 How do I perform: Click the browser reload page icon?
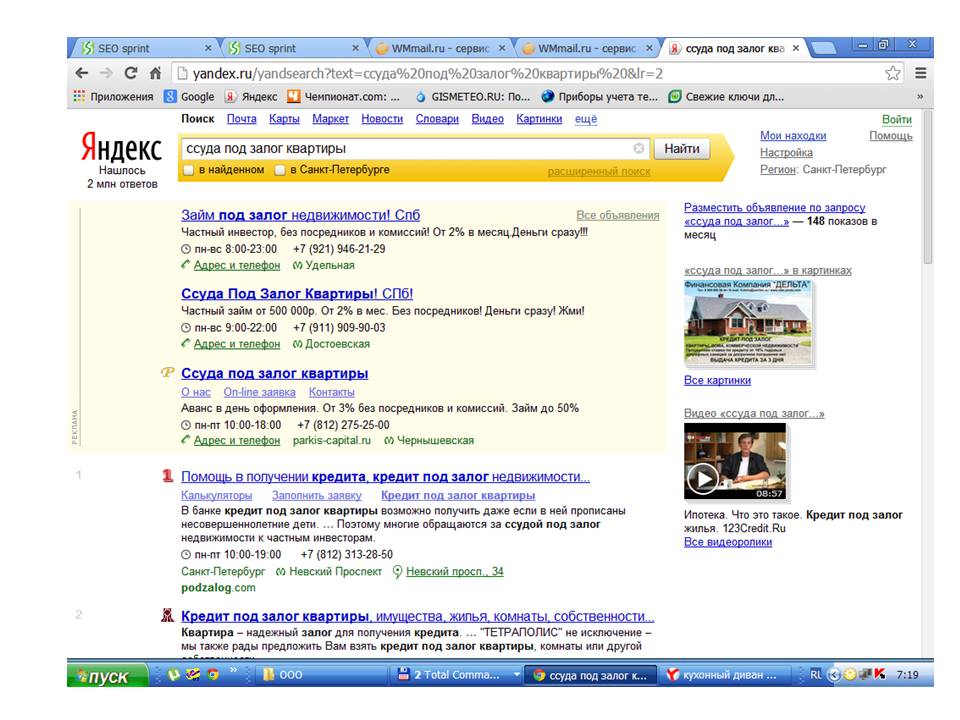click(130, 73)
